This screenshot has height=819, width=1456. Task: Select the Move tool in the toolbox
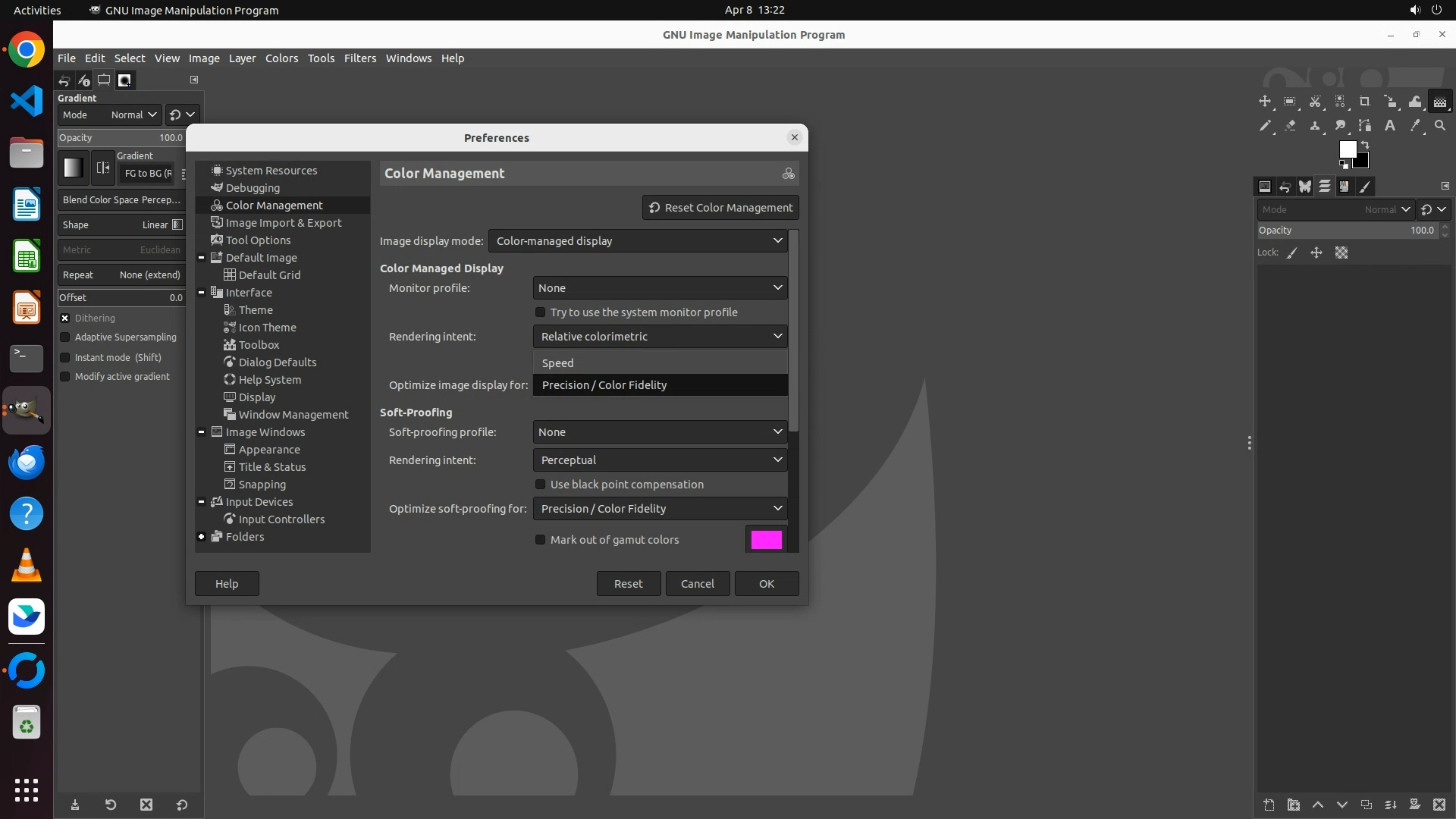1265,102
